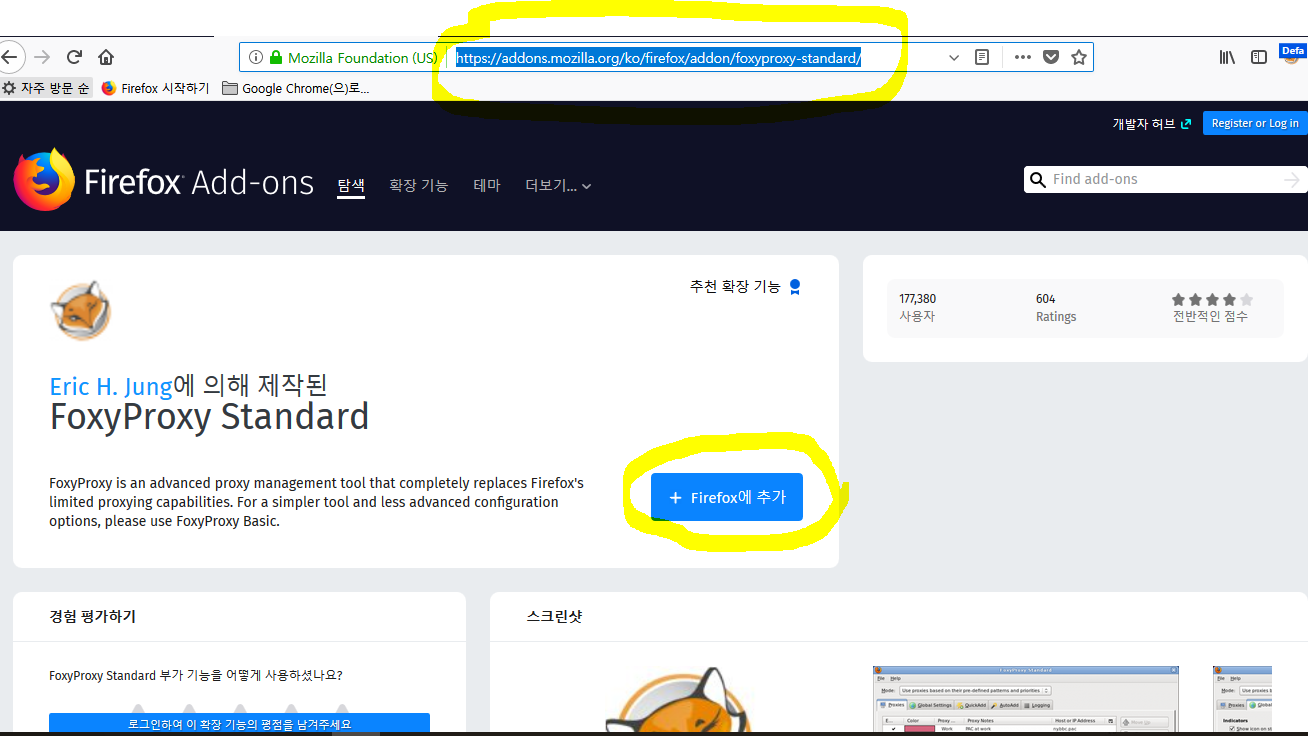
Task: Click the 스크린샷 heading
Action: click(554, 616)
